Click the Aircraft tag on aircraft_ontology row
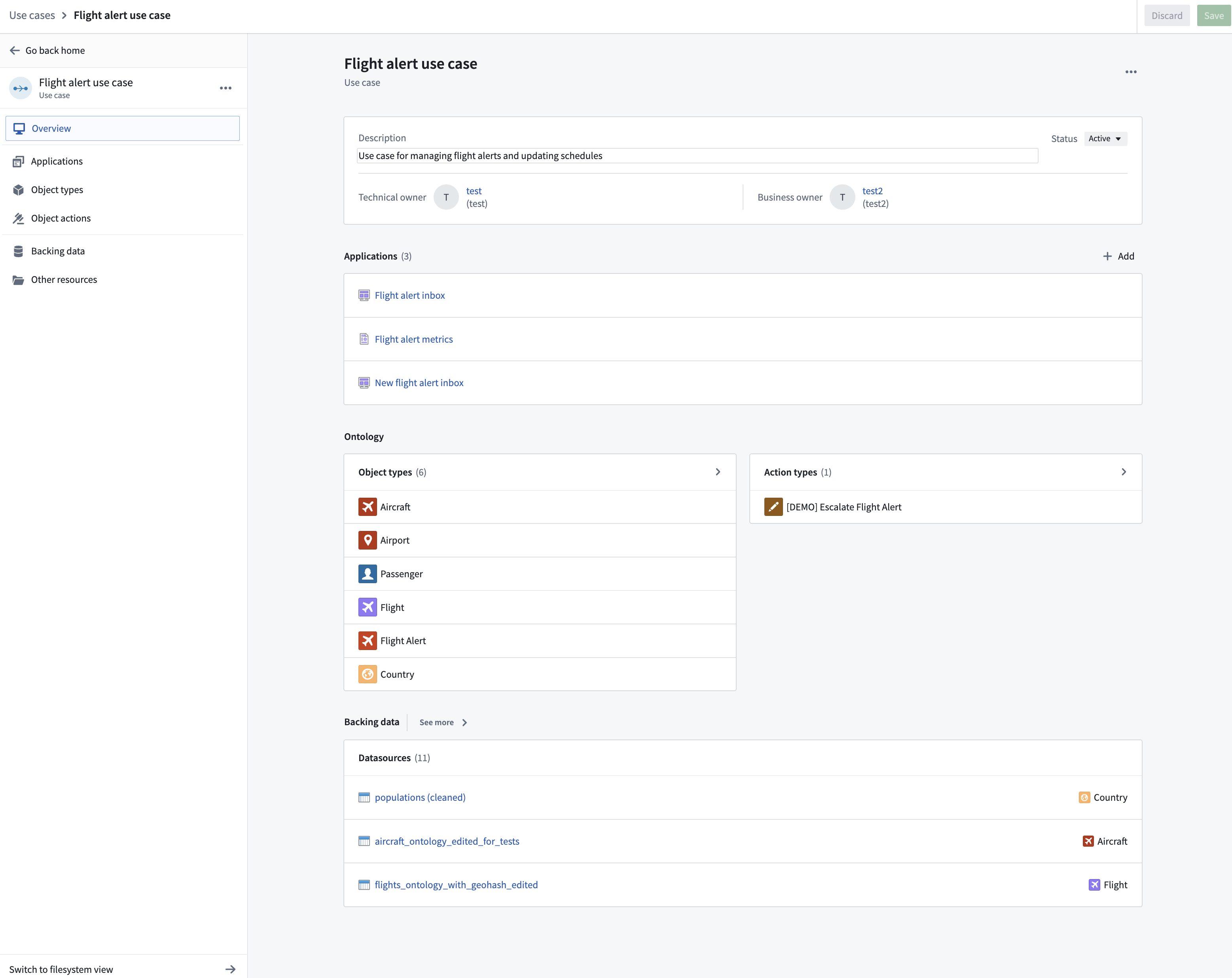 (1105, 841)
